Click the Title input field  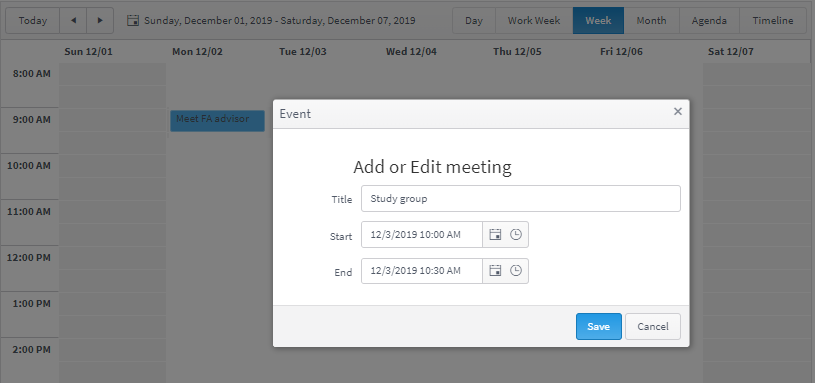pos(521,199)
